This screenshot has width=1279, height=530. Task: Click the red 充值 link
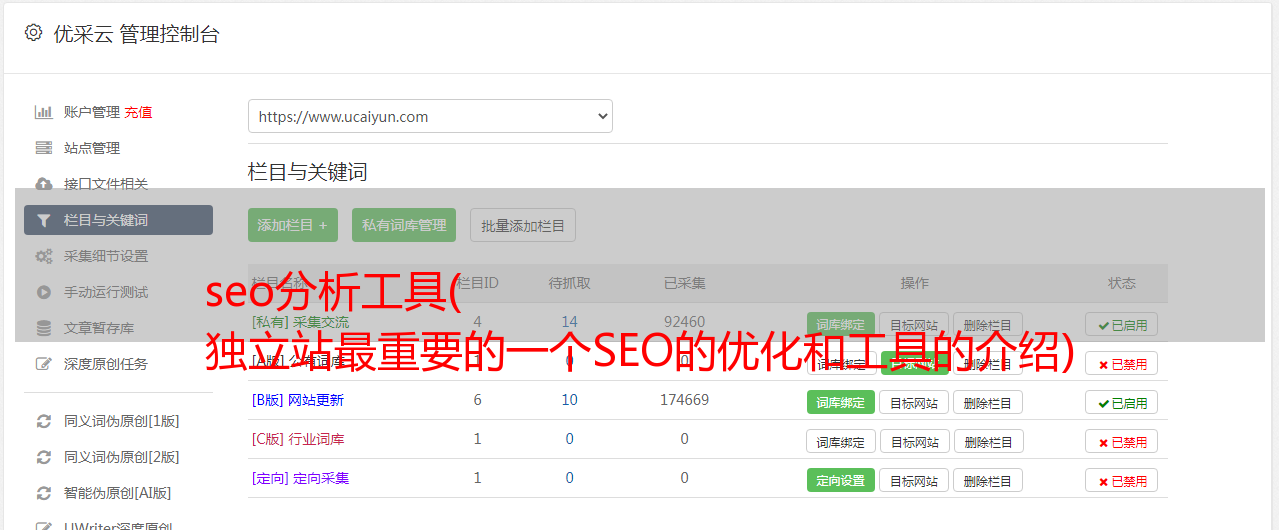coord(139,112)
